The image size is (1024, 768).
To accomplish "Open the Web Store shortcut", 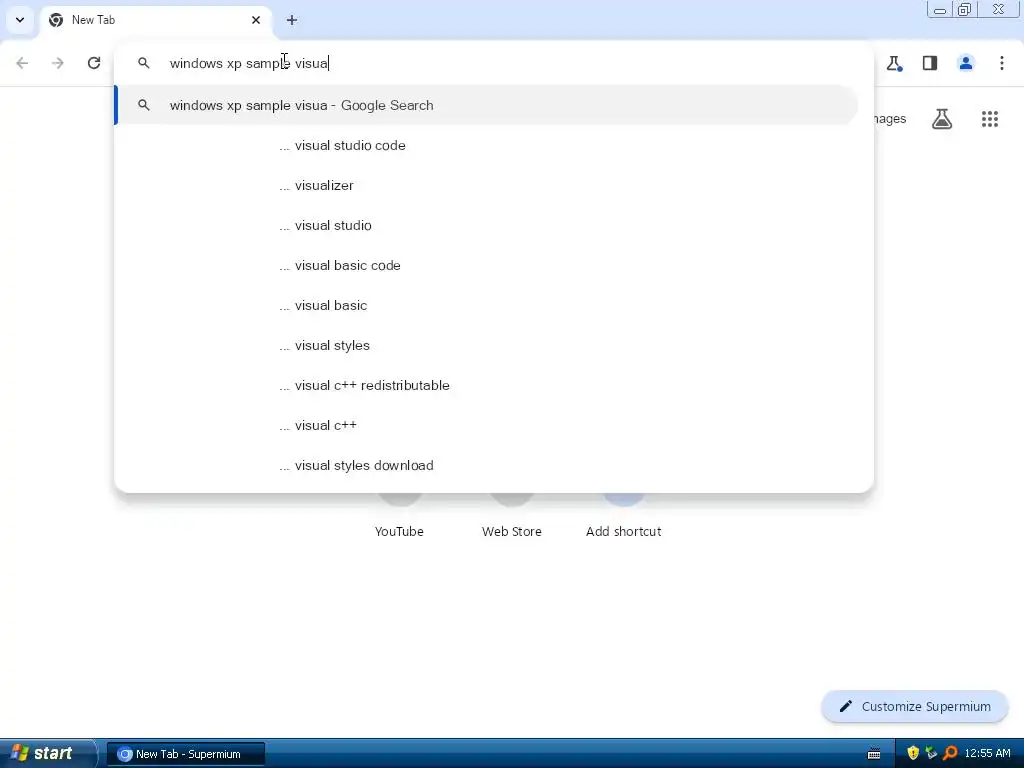I will pyautogui.click(x=512, y=516).
